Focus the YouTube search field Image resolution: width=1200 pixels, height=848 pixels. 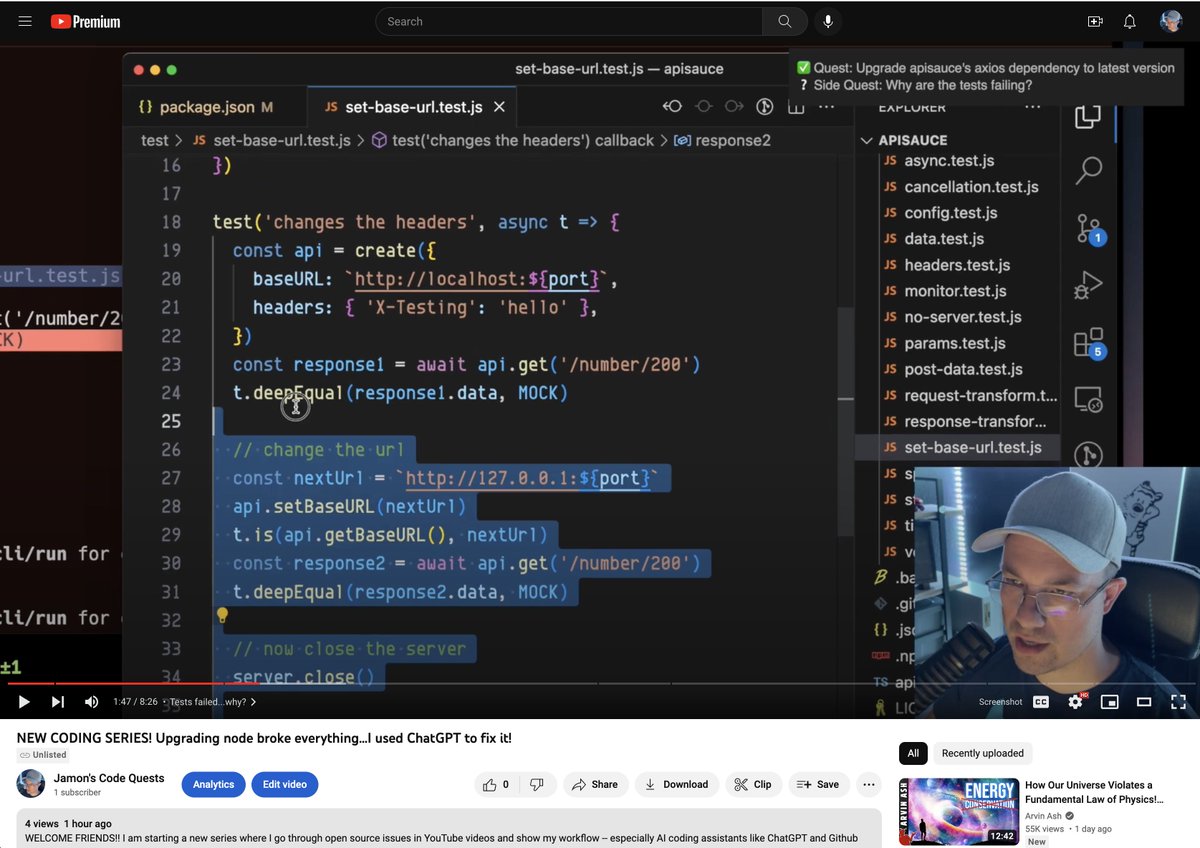(x=569, y=21)
